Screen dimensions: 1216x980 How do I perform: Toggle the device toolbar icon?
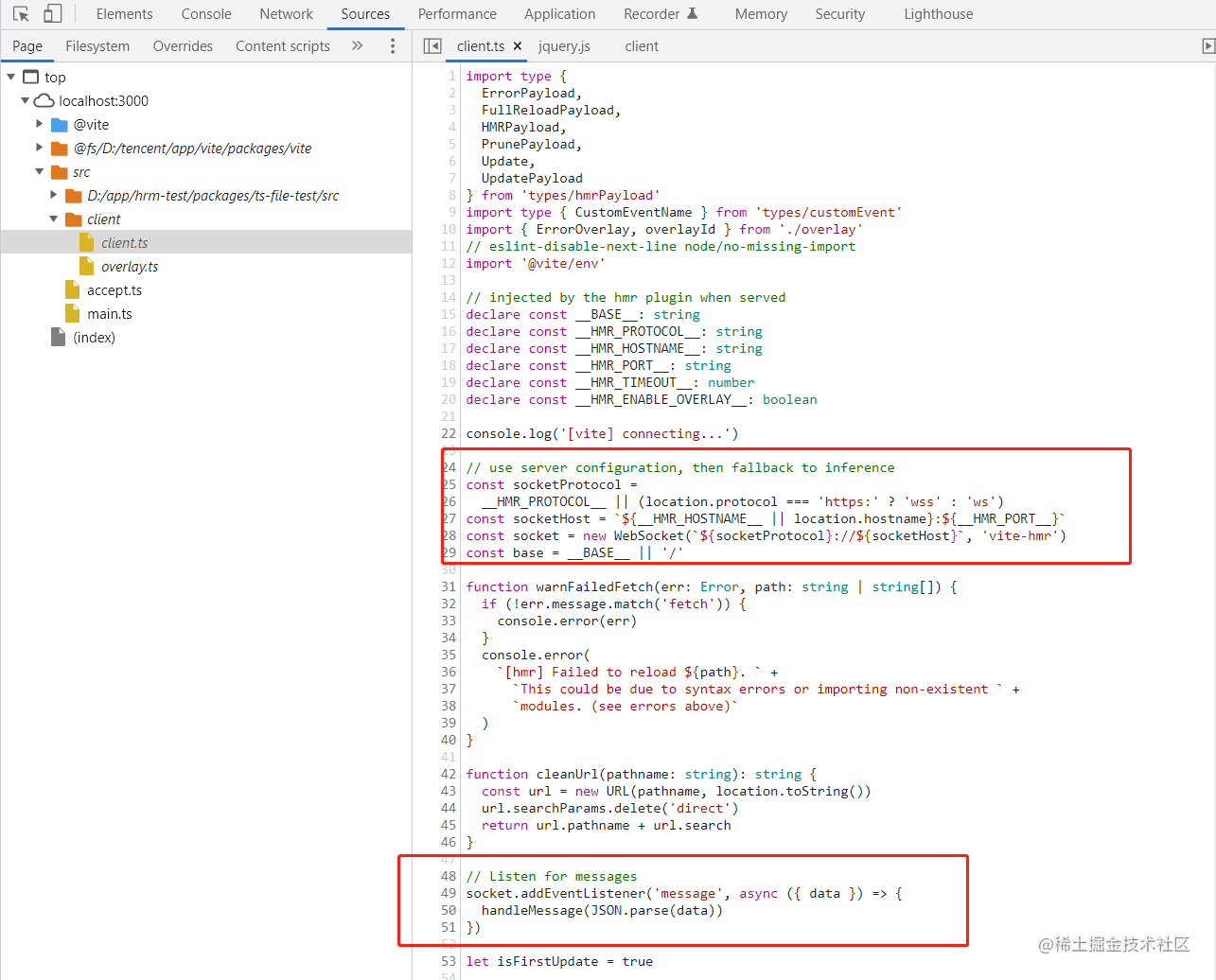pyautogui.click(x=53, y=14)
